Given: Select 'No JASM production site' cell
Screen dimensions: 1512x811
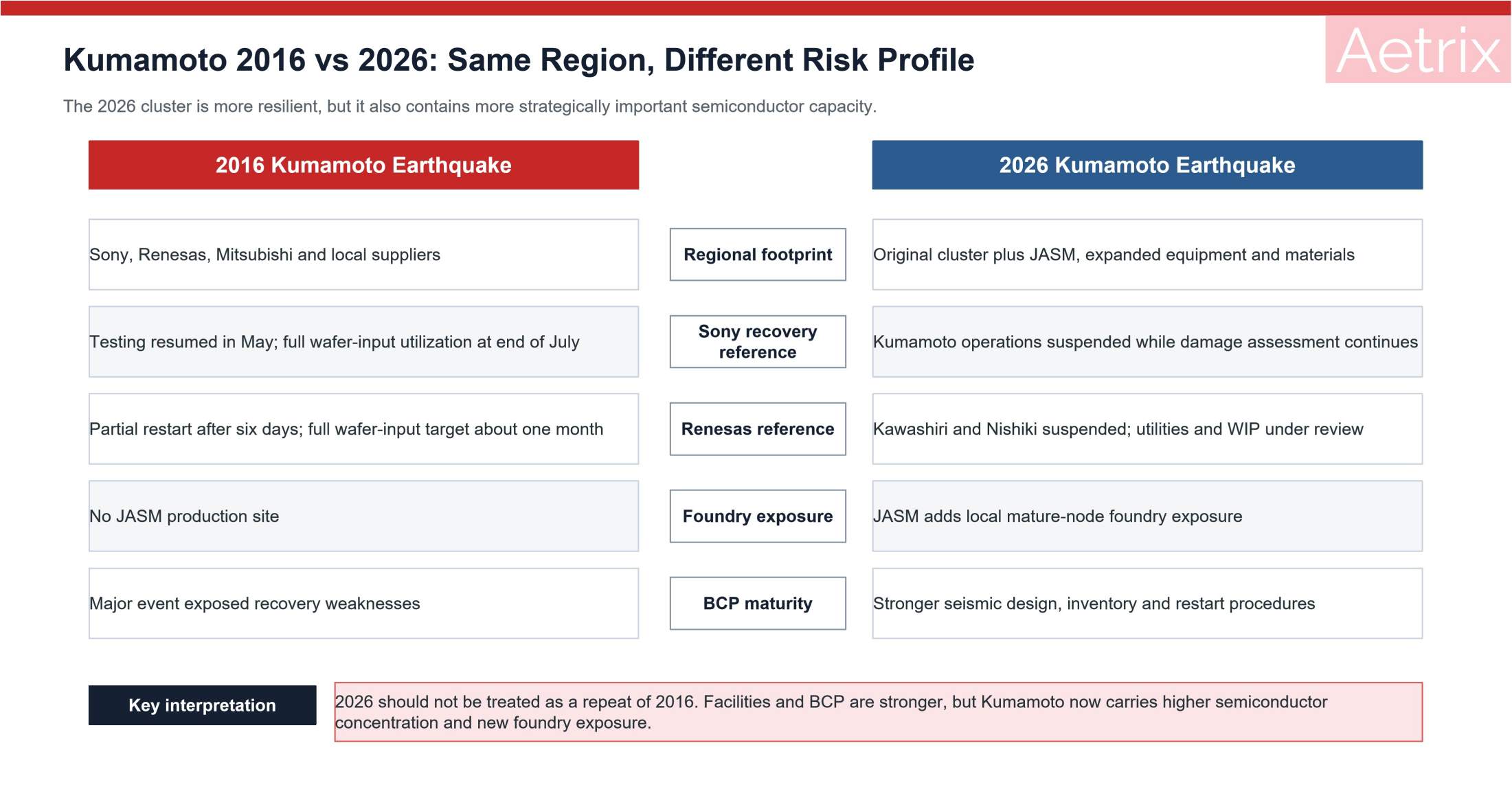Looking at the screenshot, I should pos(363,516).
